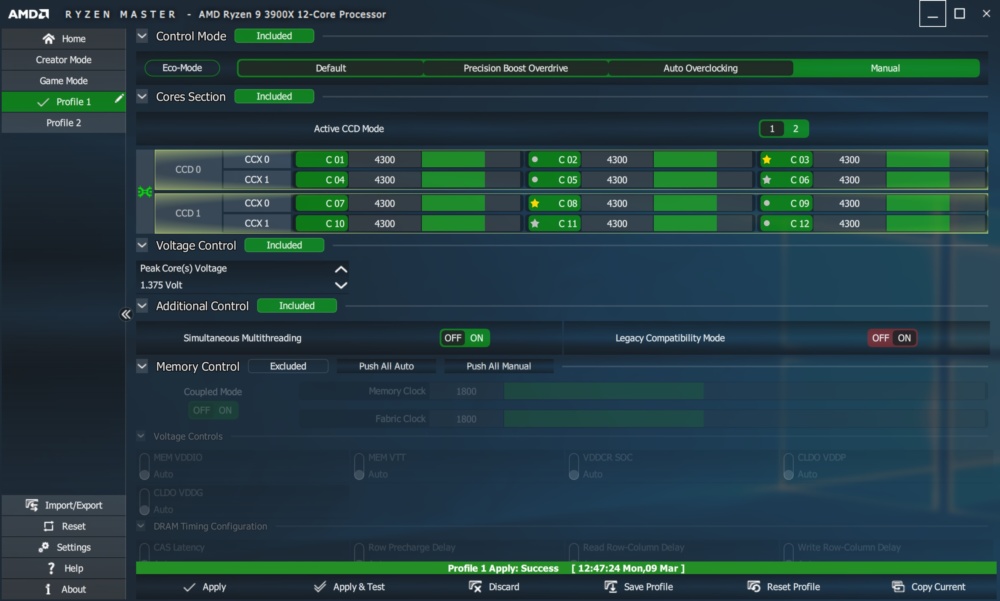Click the checkmark icon beside Profile 1

click(43, 102)
